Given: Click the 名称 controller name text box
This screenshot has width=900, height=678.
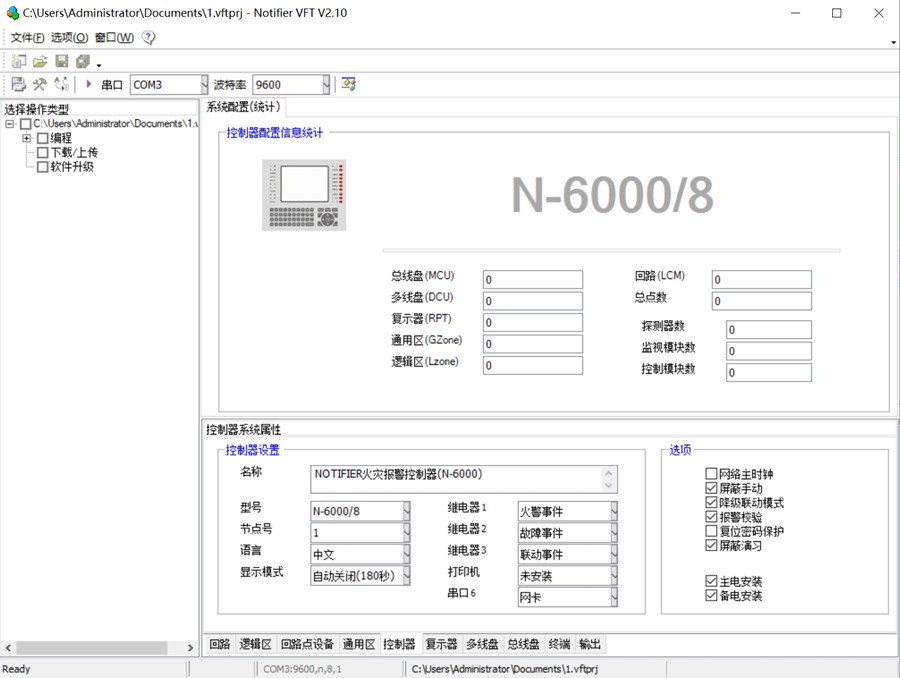Looking at the screenshot, I should pyautogui.click(x=464, y=479).
